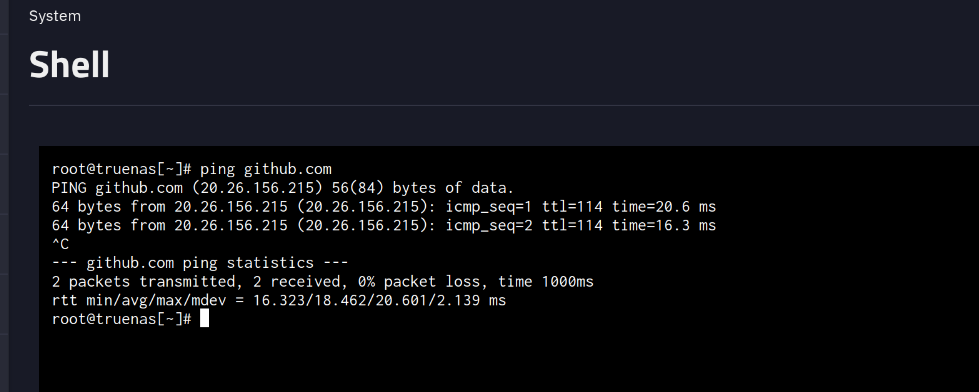Viewport: 979px width, 392px height.
Task: Click the System breadcrumb link
Action: click(x=55, y=16)
